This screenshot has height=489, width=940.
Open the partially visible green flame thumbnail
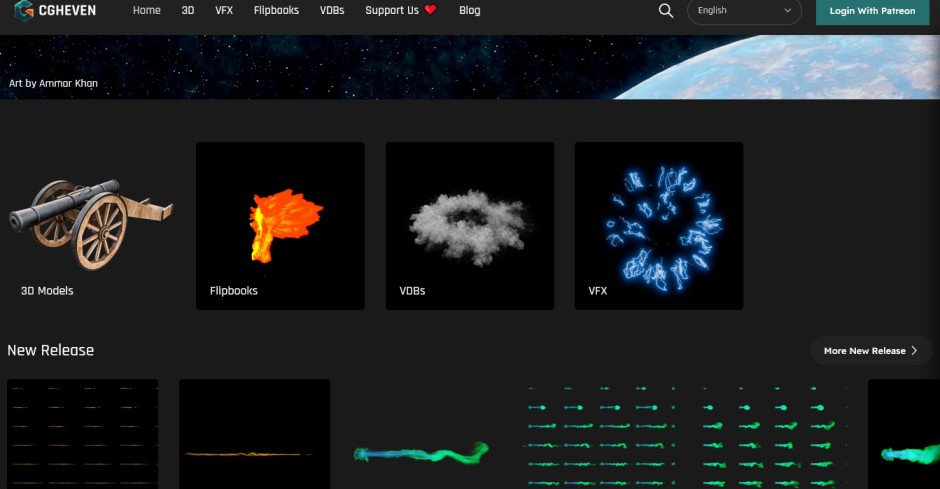tap(904, 434)
